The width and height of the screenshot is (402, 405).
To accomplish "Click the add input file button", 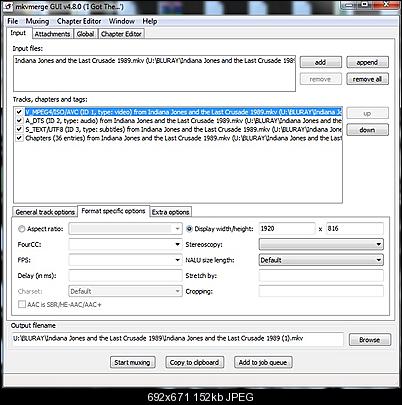I will (321, 62).
